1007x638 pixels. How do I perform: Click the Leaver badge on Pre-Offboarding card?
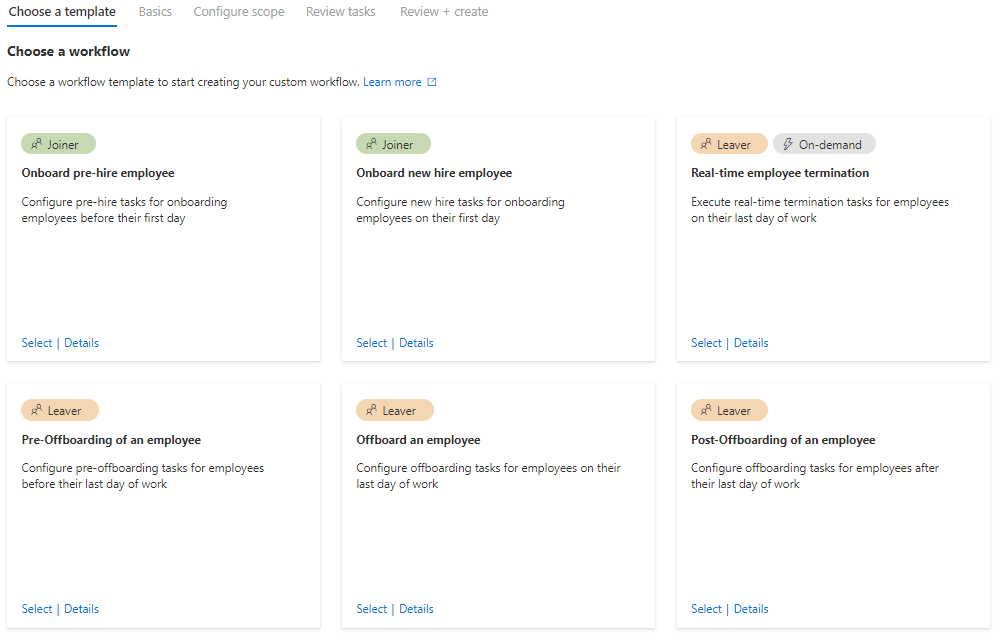point(60,410)
